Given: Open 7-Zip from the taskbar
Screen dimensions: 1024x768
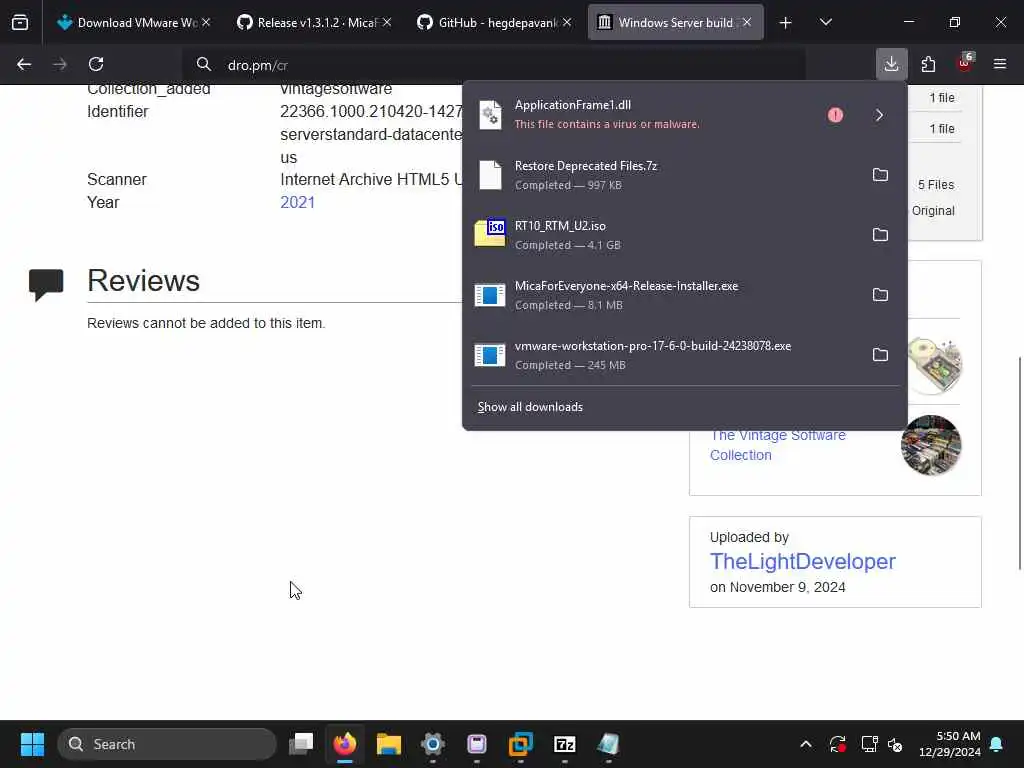Looking at the screenshot, I should [x=564, y=744].
